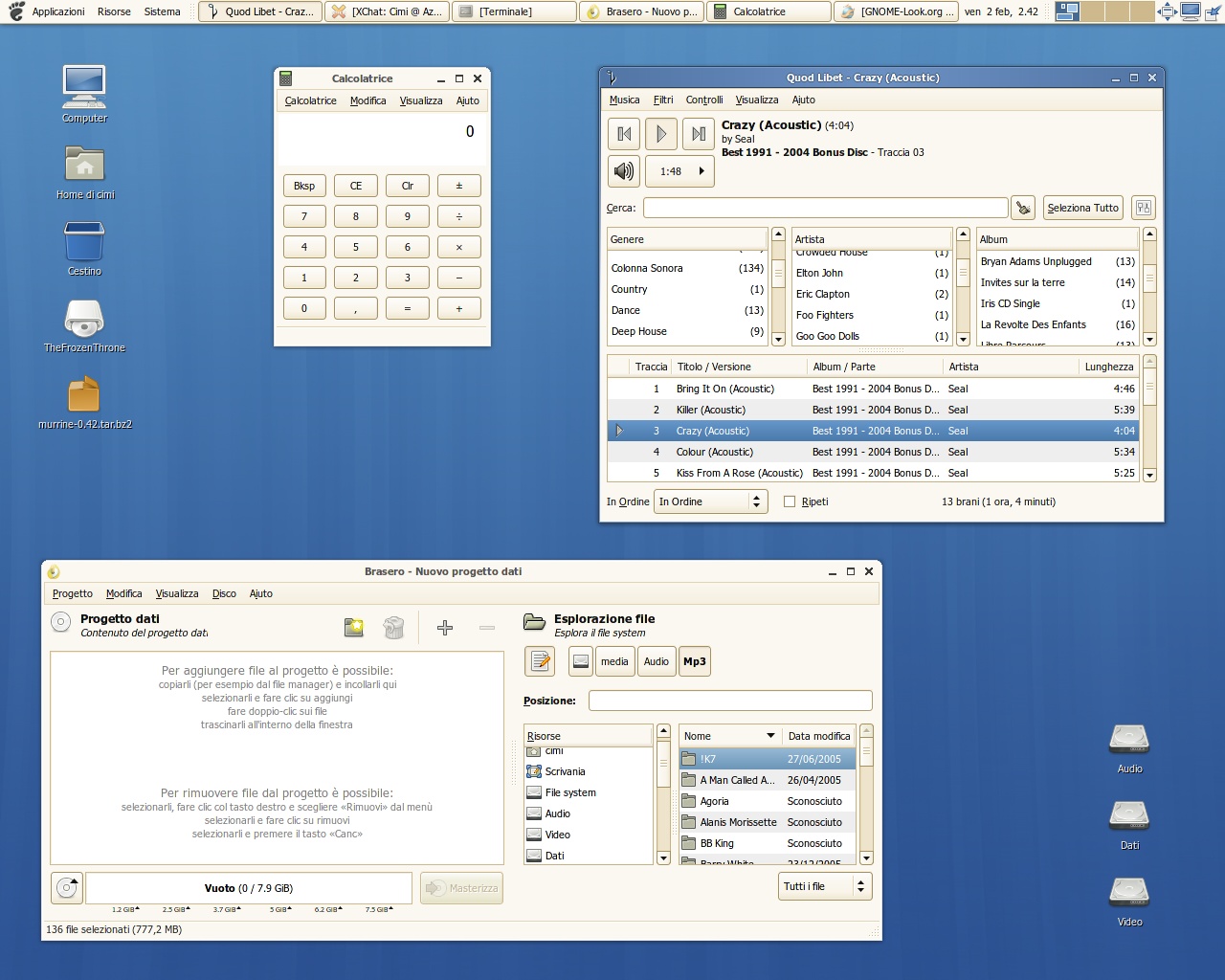Focus the Cerca search field
This screenshot has width=1225, height=980.
pyautogui.click(x=826, y=208)
